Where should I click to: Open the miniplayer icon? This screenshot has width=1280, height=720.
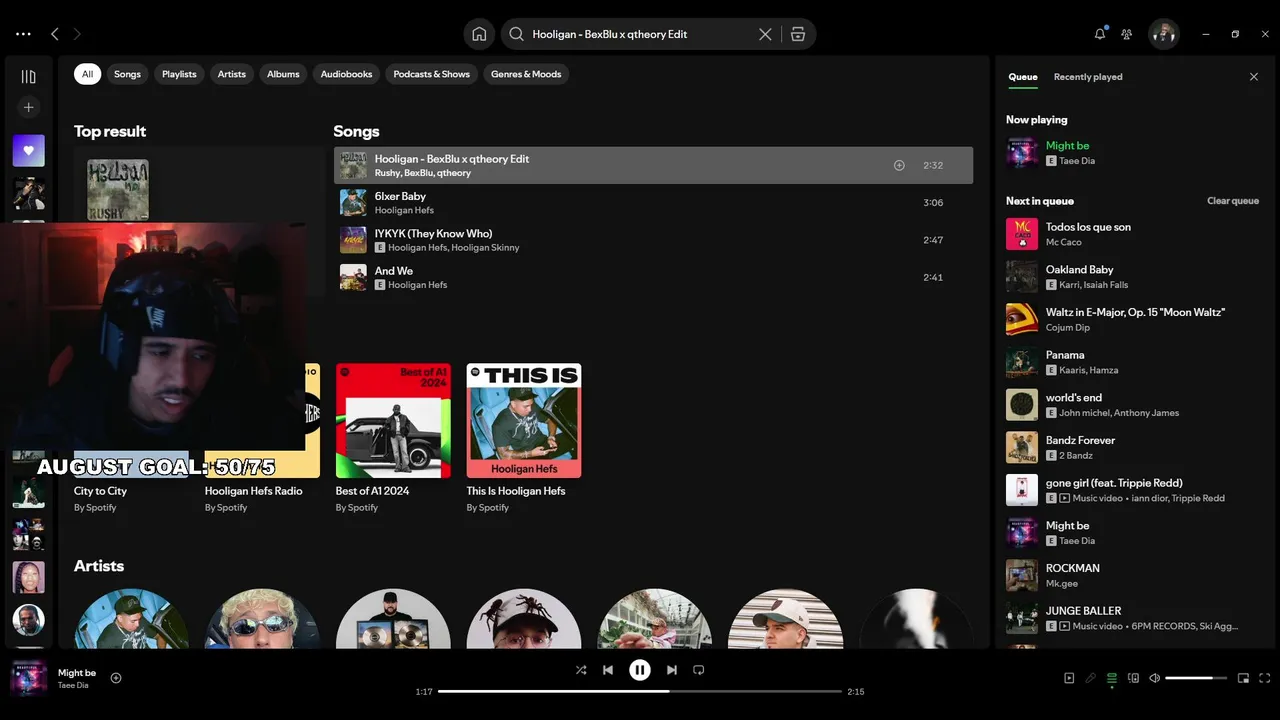click(1243, 678)
